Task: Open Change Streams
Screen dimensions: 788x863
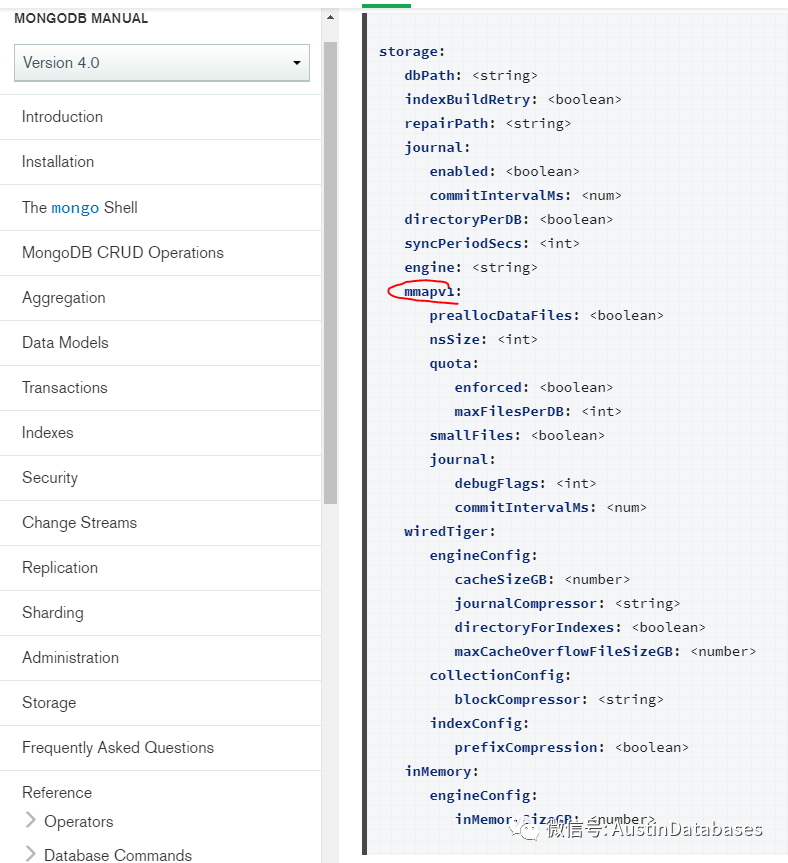Action: [79, 522]
